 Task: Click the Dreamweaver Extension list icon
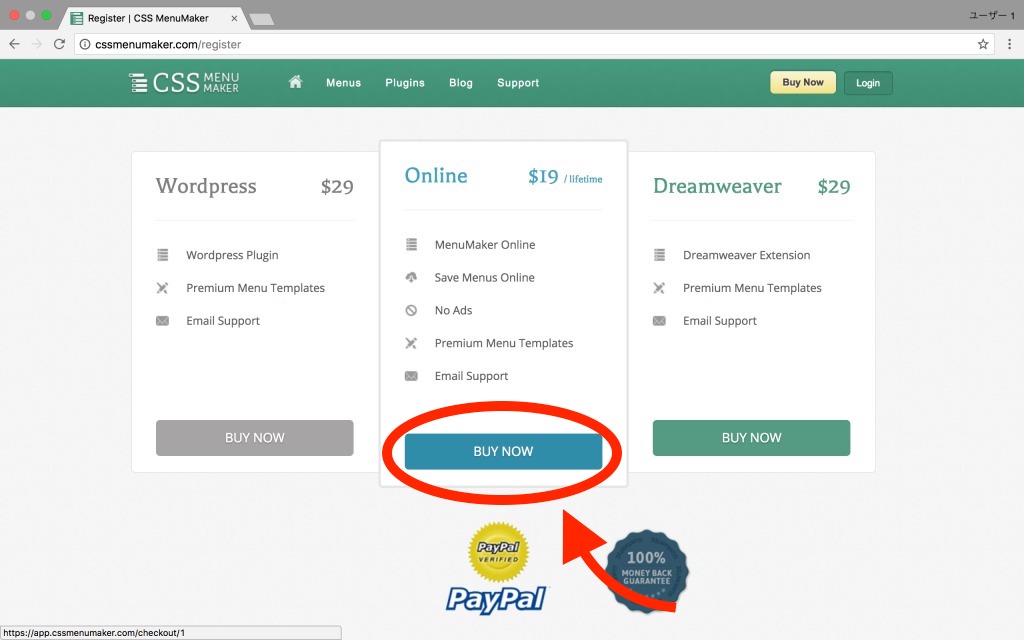pyautogui.click(x=660, y=255)
